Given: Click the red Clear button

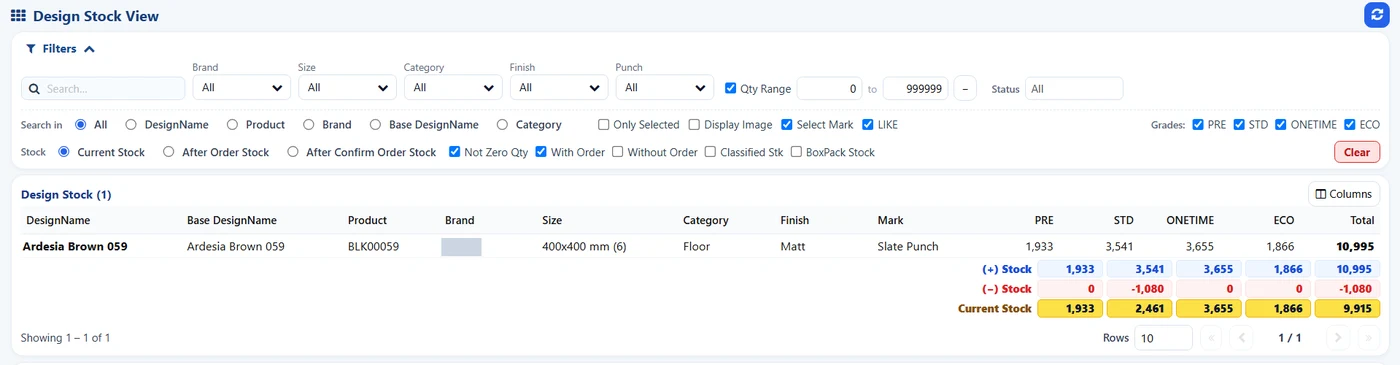Looking at the screenshot, I should 1357,152.
